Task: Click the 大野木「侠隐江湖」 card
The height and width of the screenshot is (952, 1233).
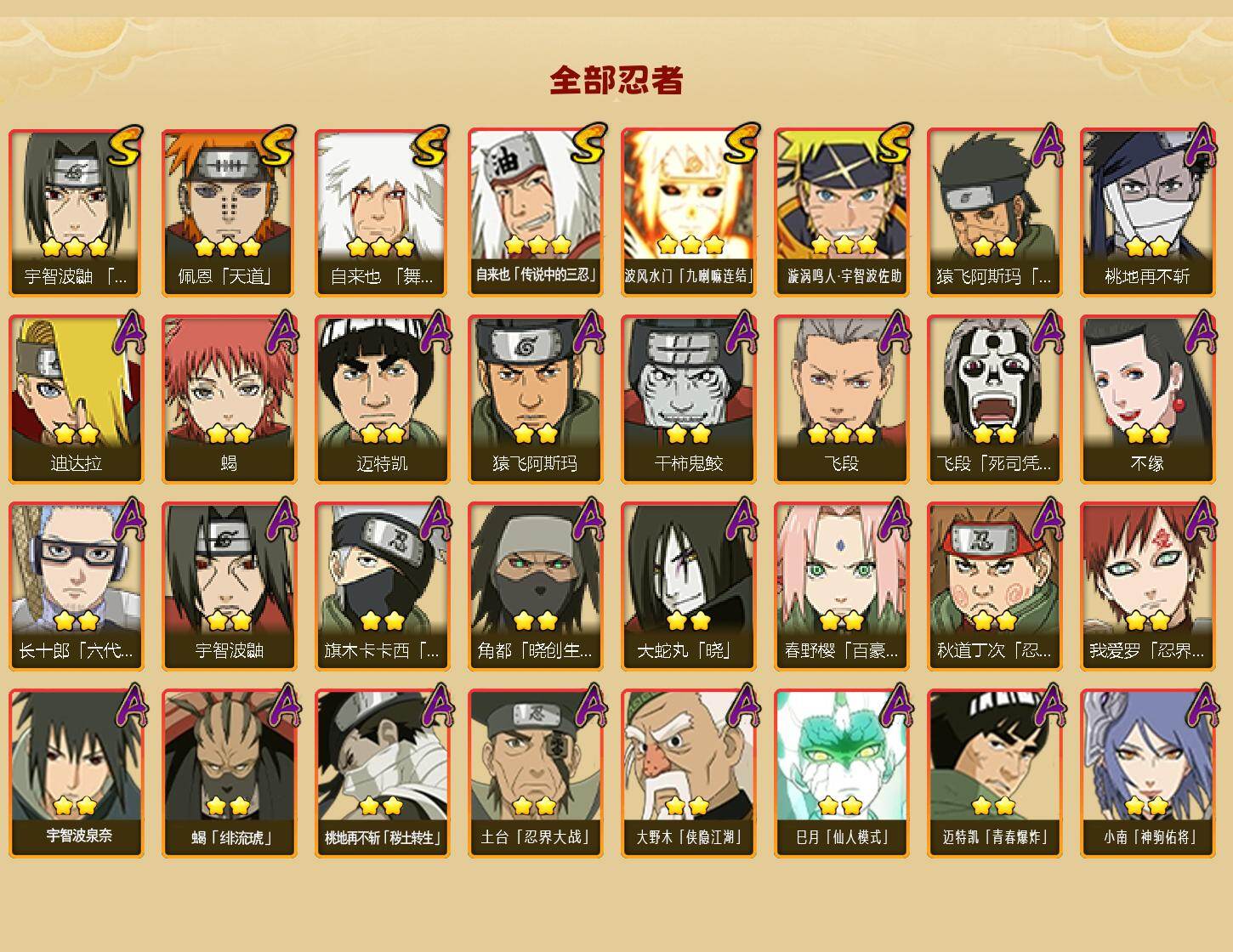Action: coord(688,773)
